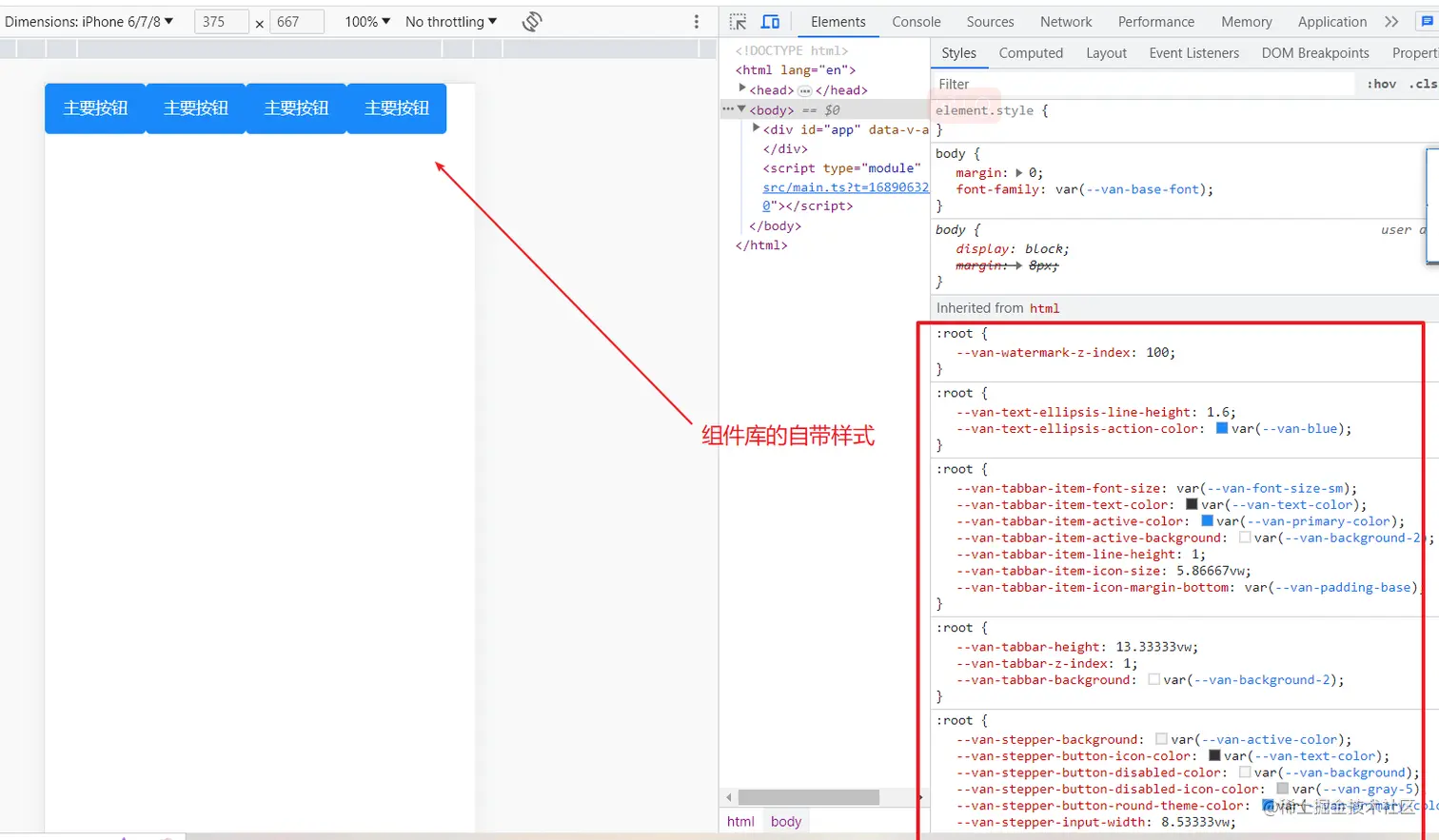Click the third 主要按钮 blue button
This screenshot has width=1439, height=840.
(x=296, y=108)
